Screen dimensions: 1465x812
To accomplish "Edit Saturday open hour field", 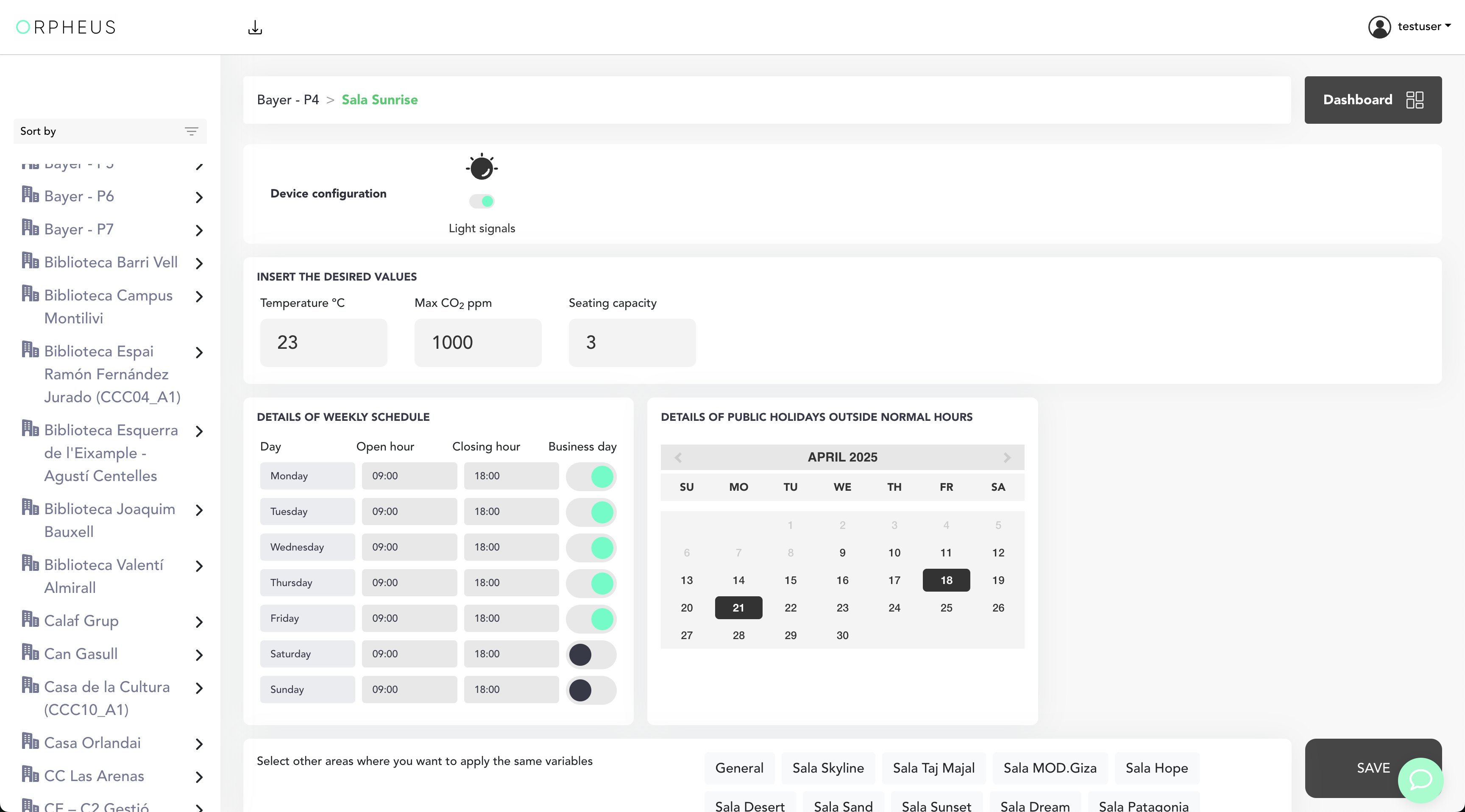I will click(x=409, y=654).
